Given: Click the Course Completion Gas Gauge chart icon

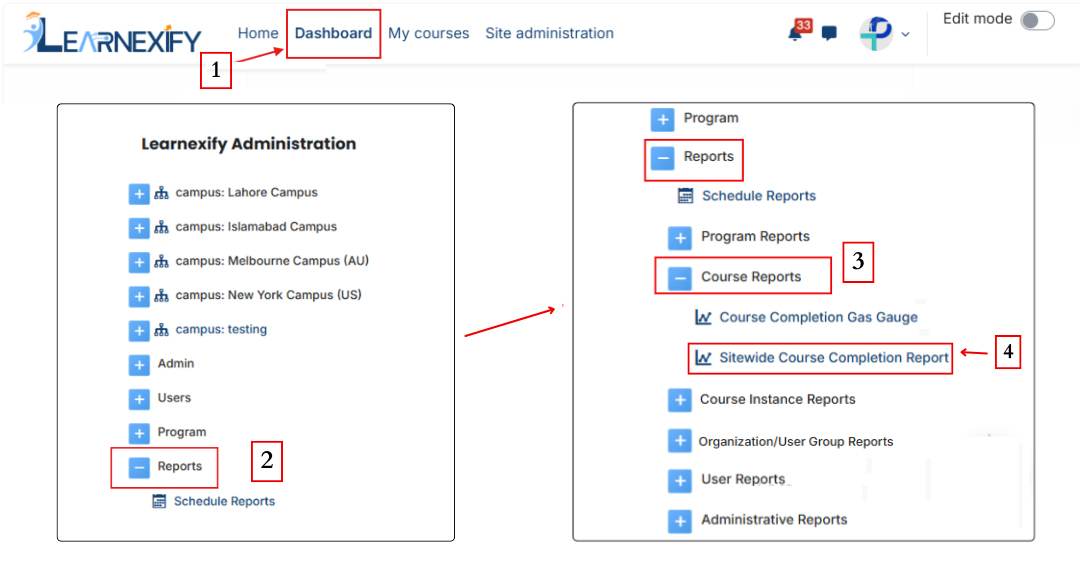Looking at the screenshot, I should tap(703, 317).
